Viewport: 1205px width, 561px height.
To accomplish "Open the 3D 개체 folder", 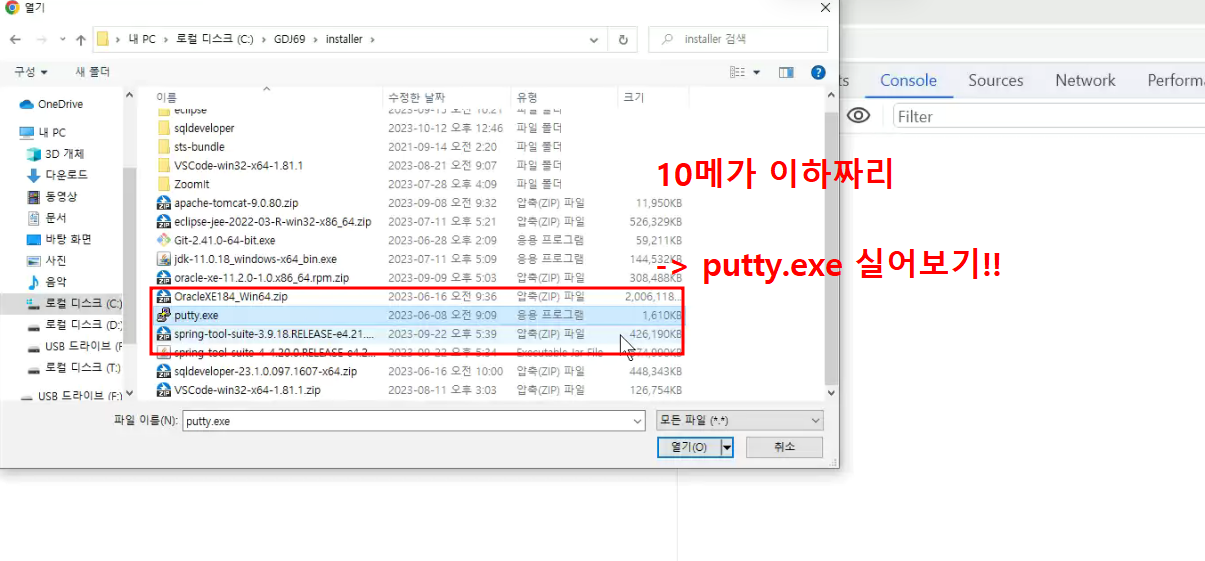I will click(64, 154).
